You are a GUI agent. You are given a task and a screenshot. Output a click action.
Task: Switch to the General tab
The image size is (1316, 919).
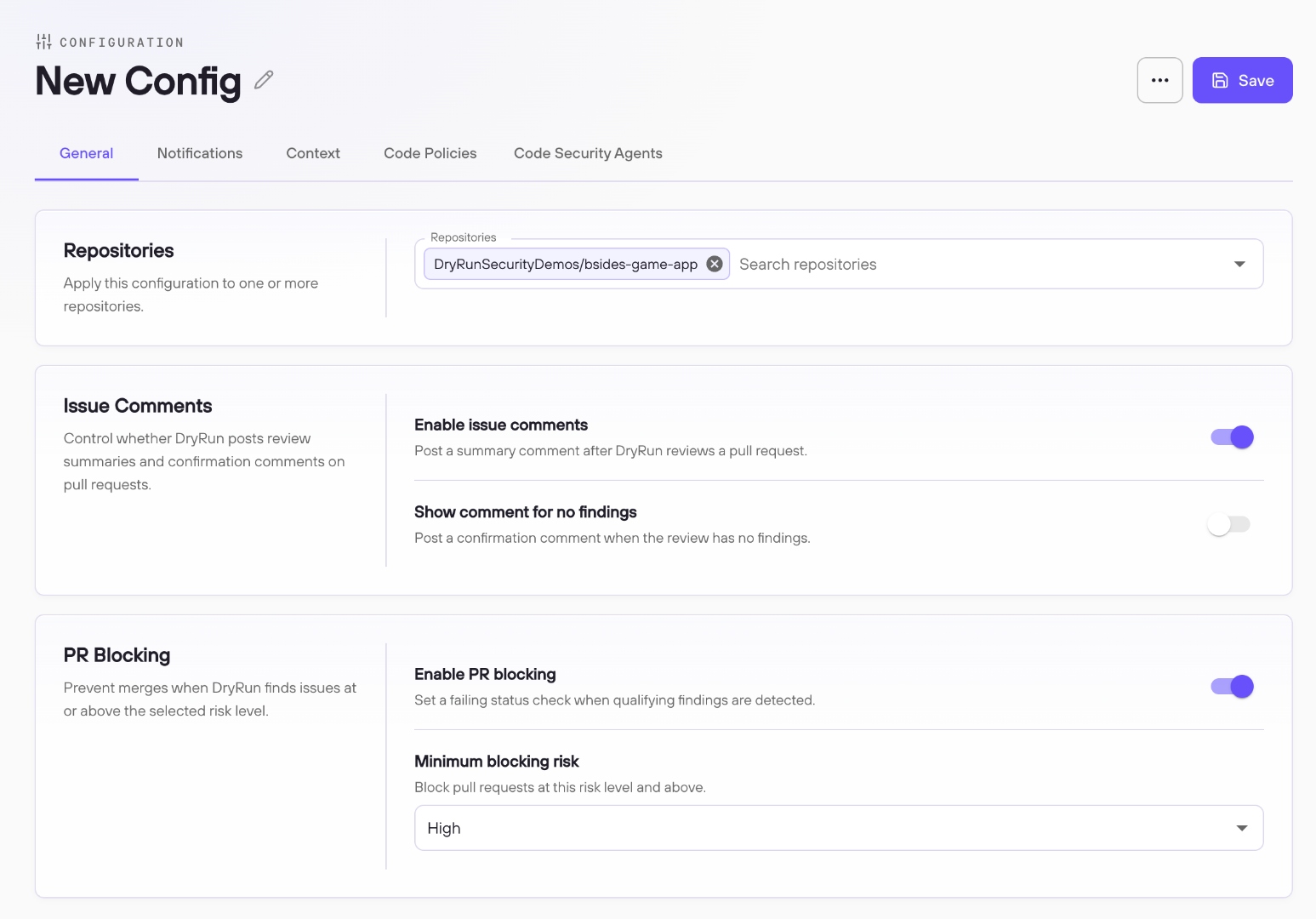(86, 153)
